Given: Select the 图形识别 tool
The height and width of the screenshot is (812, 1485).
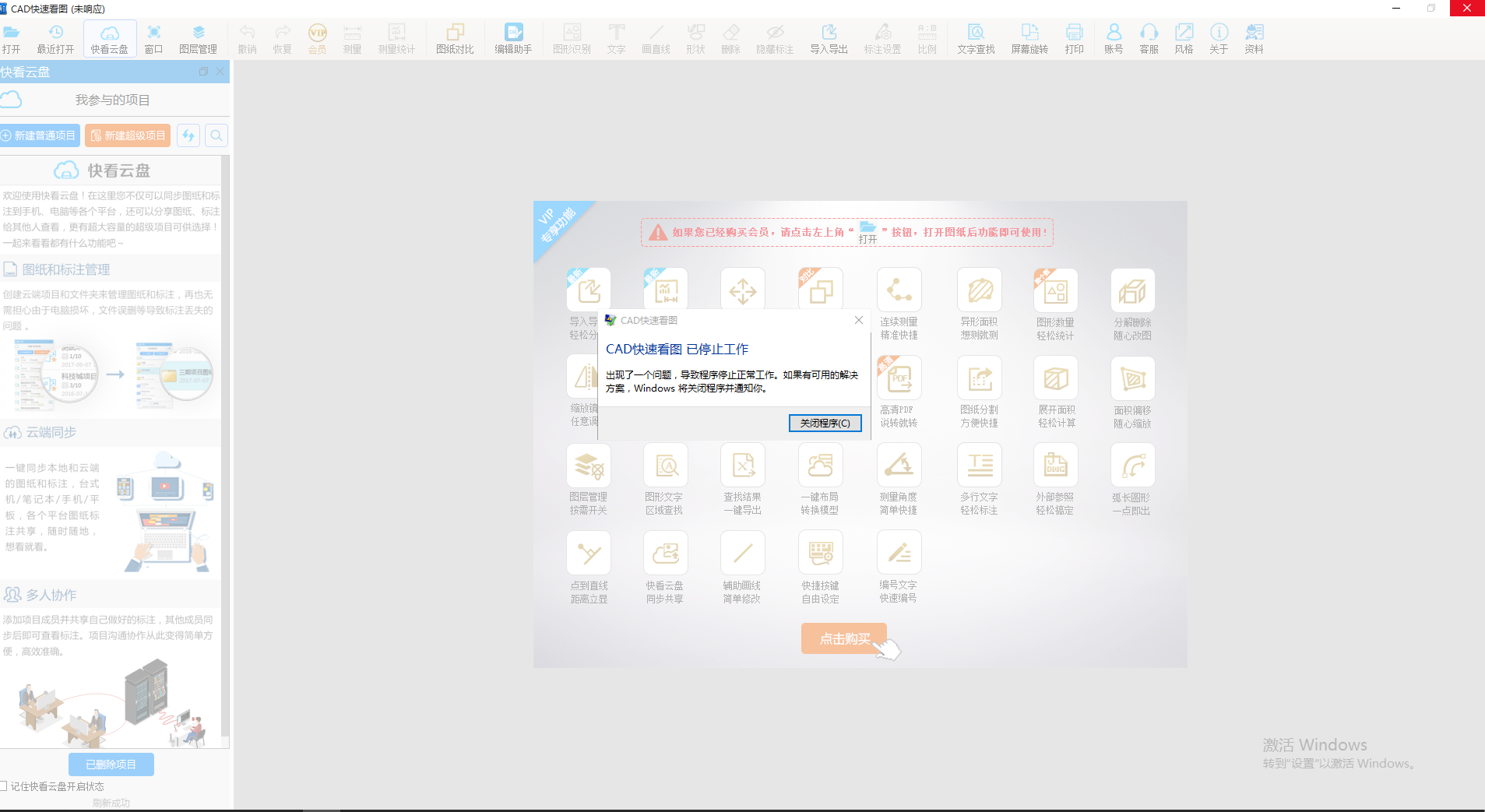Looking at the screenshot, I should [x=572, y=38].
